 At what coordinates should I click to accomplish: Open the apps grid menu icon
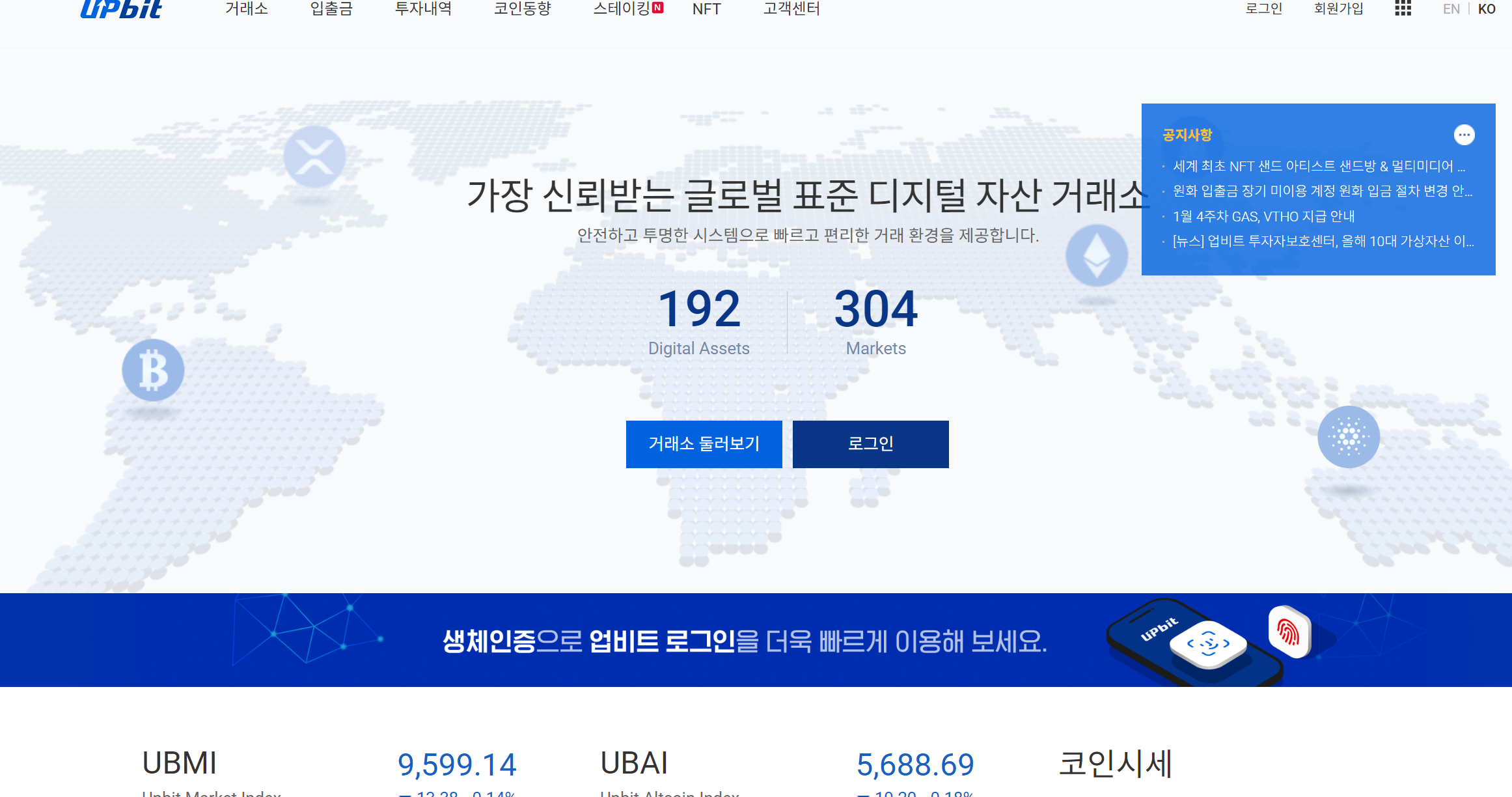[x=1403, y=8]
